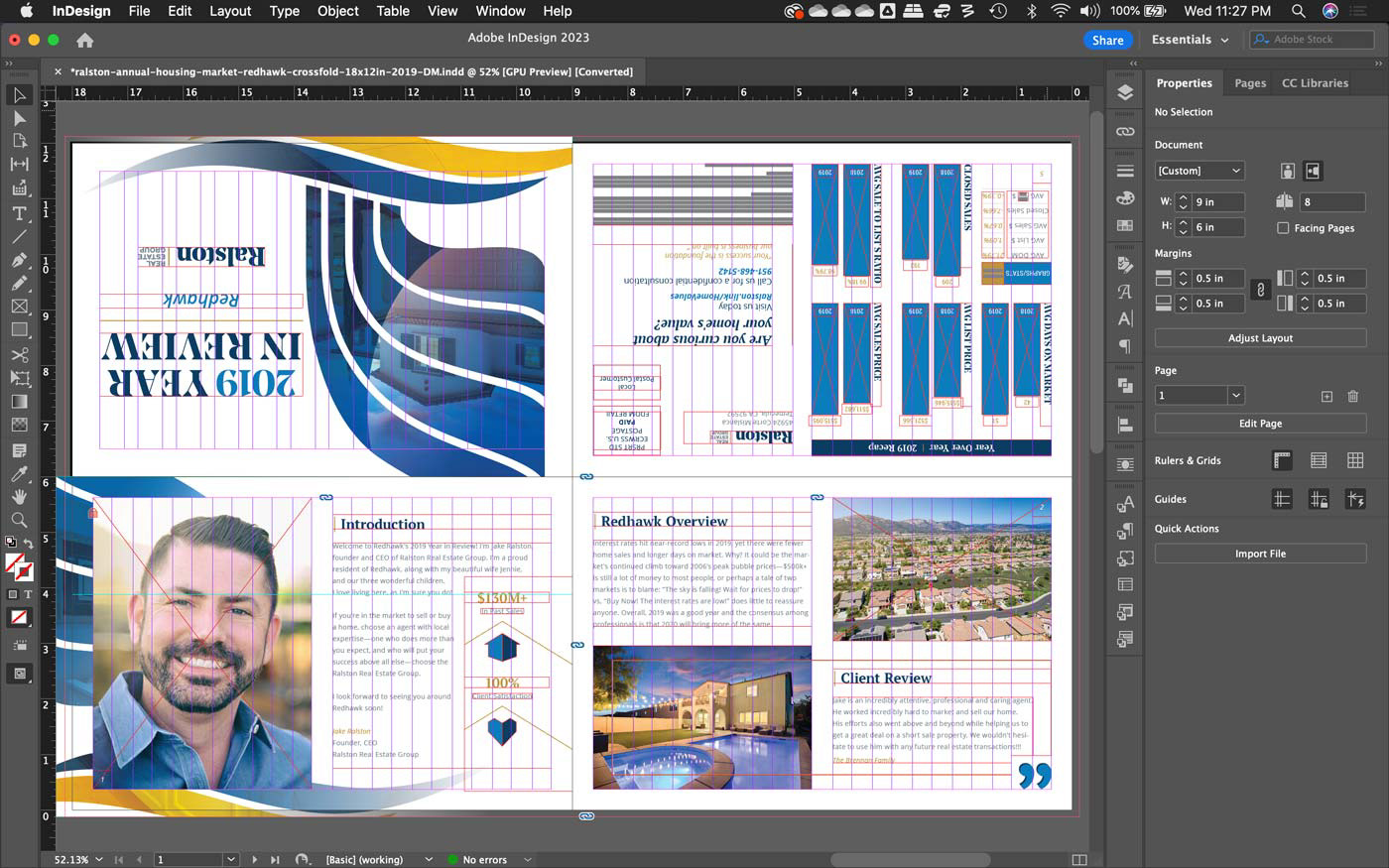Open the [Custom] page size dropdown
1389x868 pixels.
point(1200,171)
